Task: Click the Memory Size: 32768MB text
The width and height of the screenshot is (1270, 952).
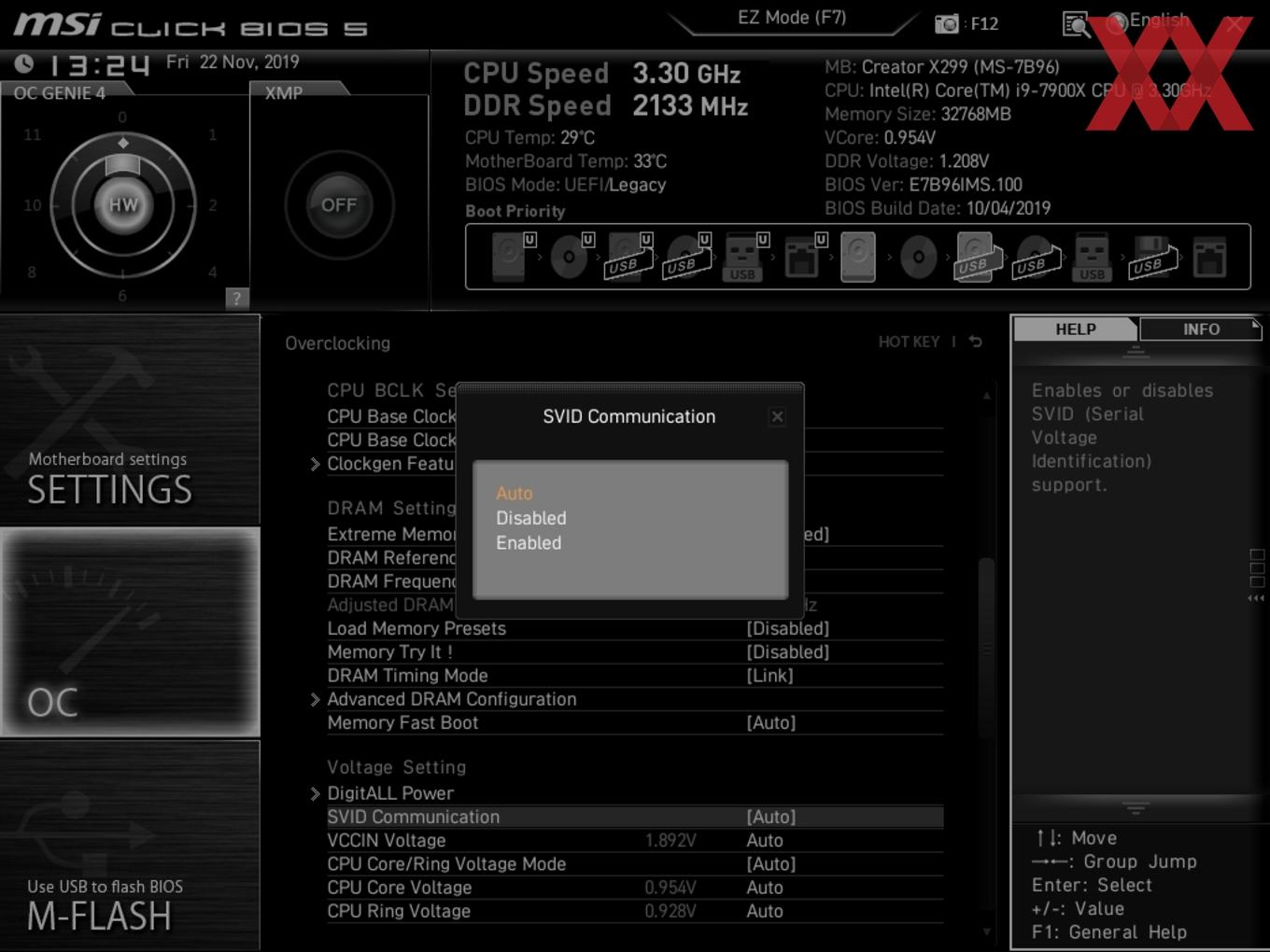Action: pyautogui.click(x=918, y=114)
